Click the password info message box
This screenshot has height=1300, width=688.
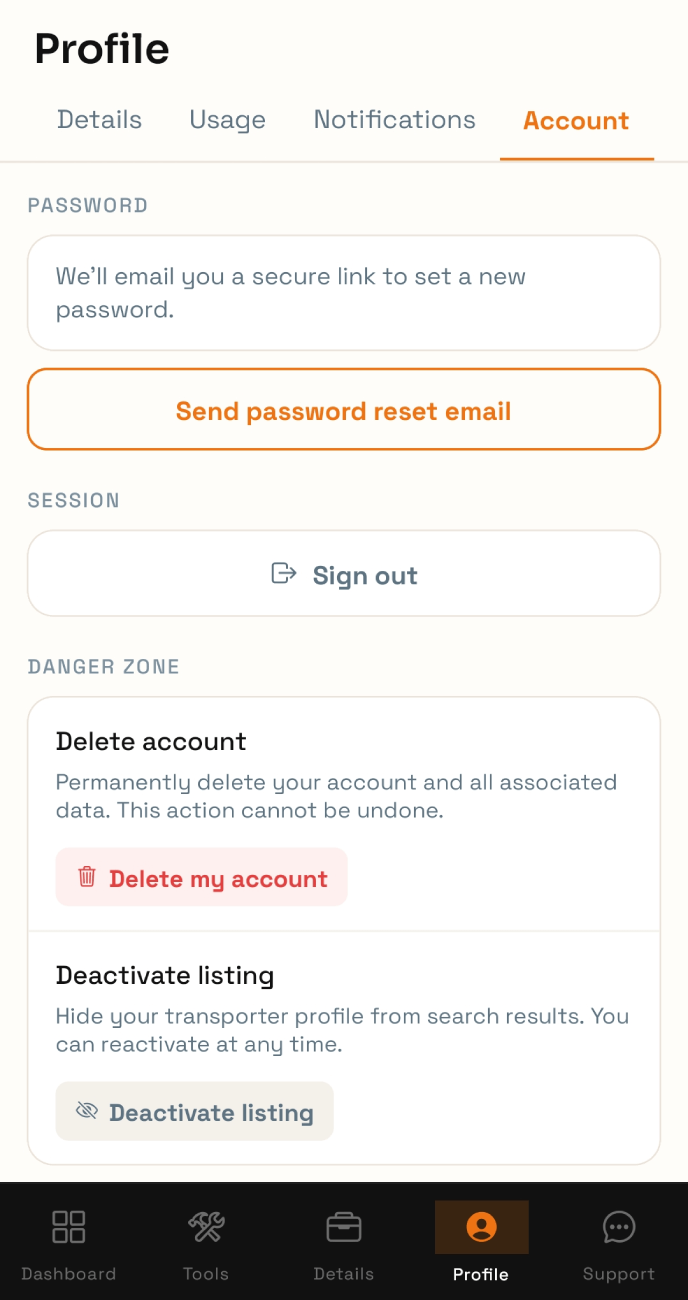click(344, 293)
